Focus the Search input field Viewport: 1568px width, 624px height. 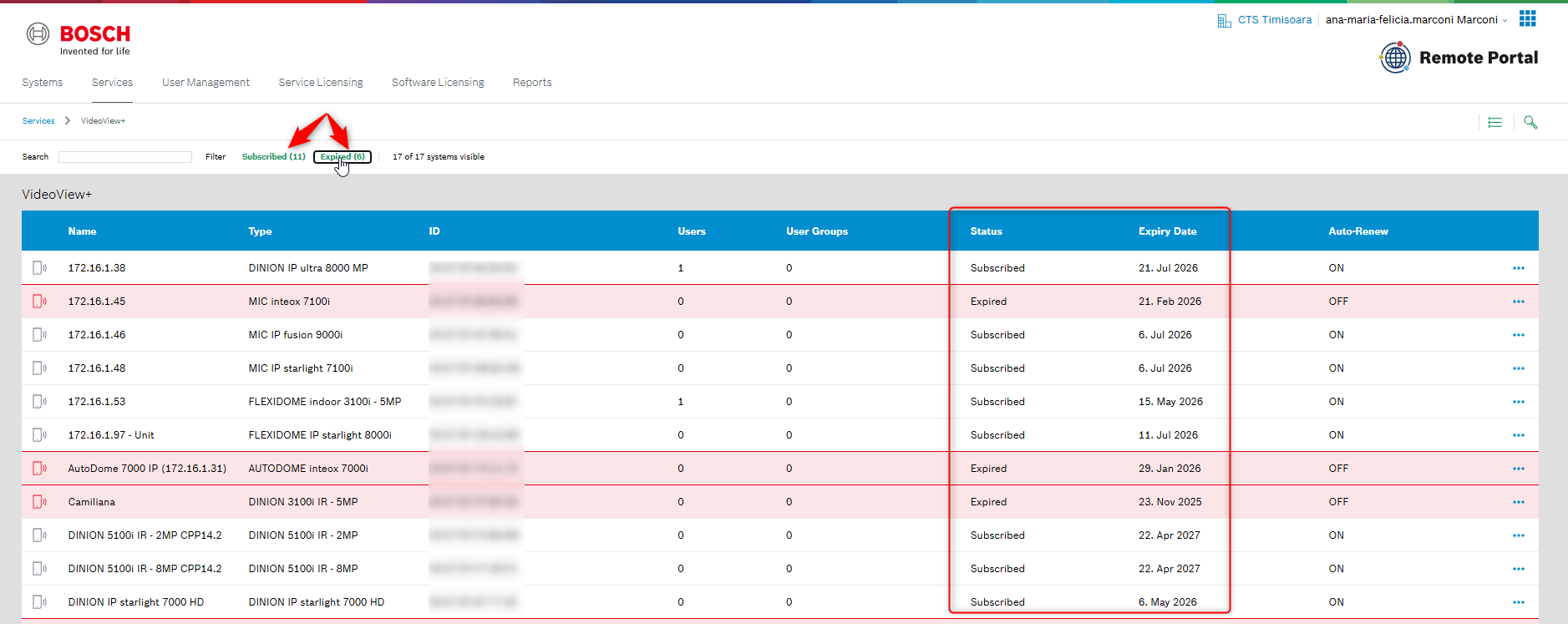125,157
